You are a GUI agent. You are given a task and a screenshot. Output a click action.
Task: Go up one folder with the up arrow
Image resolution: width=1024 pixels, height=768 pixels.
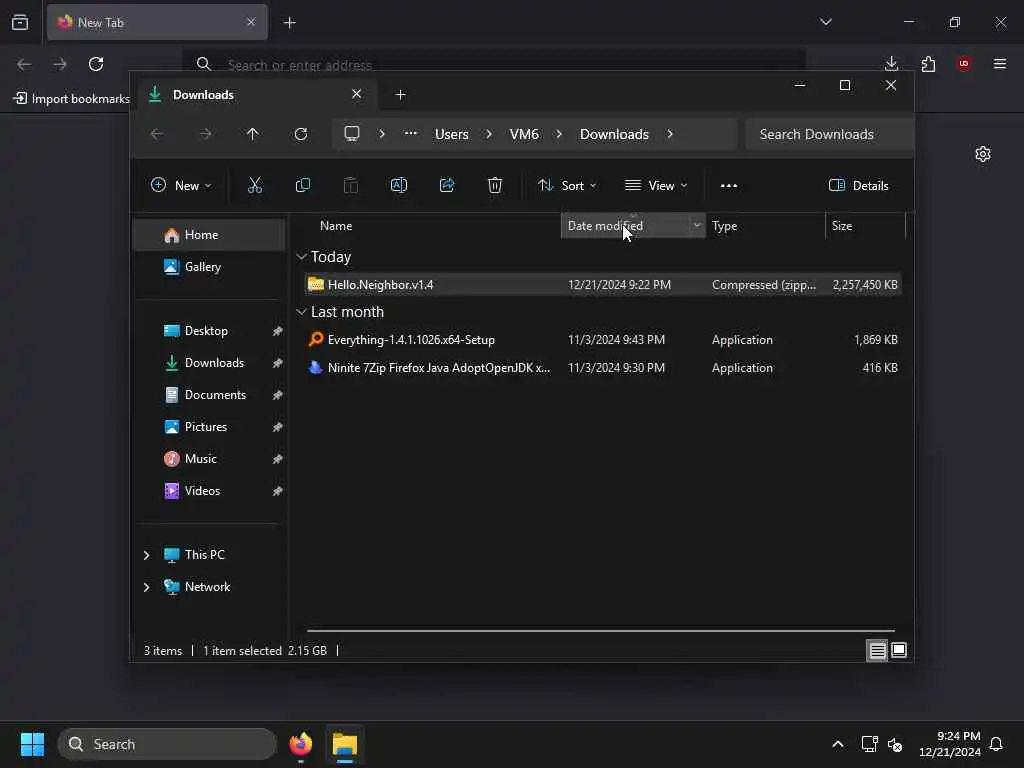[253, 134]
